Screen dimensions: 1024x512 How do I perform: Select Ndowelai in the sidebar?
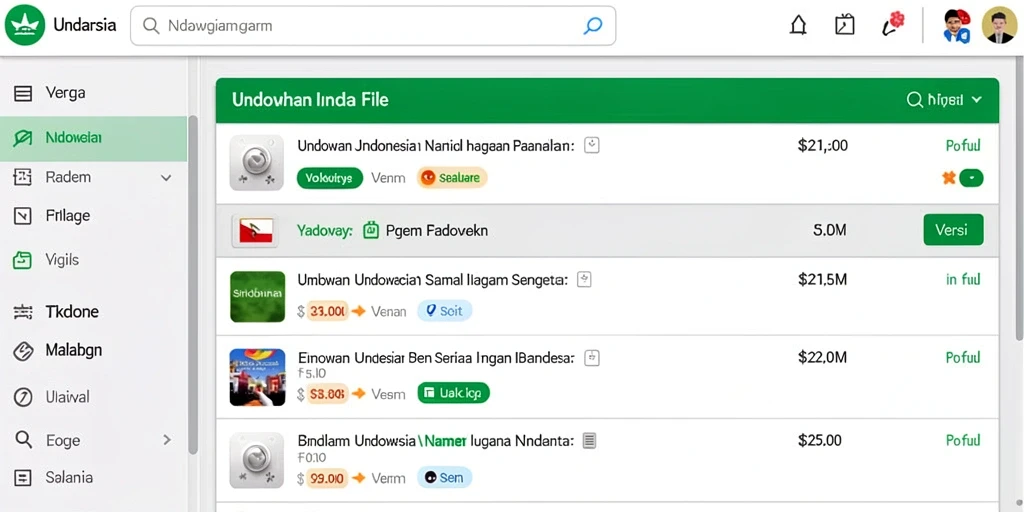point(93,138)
